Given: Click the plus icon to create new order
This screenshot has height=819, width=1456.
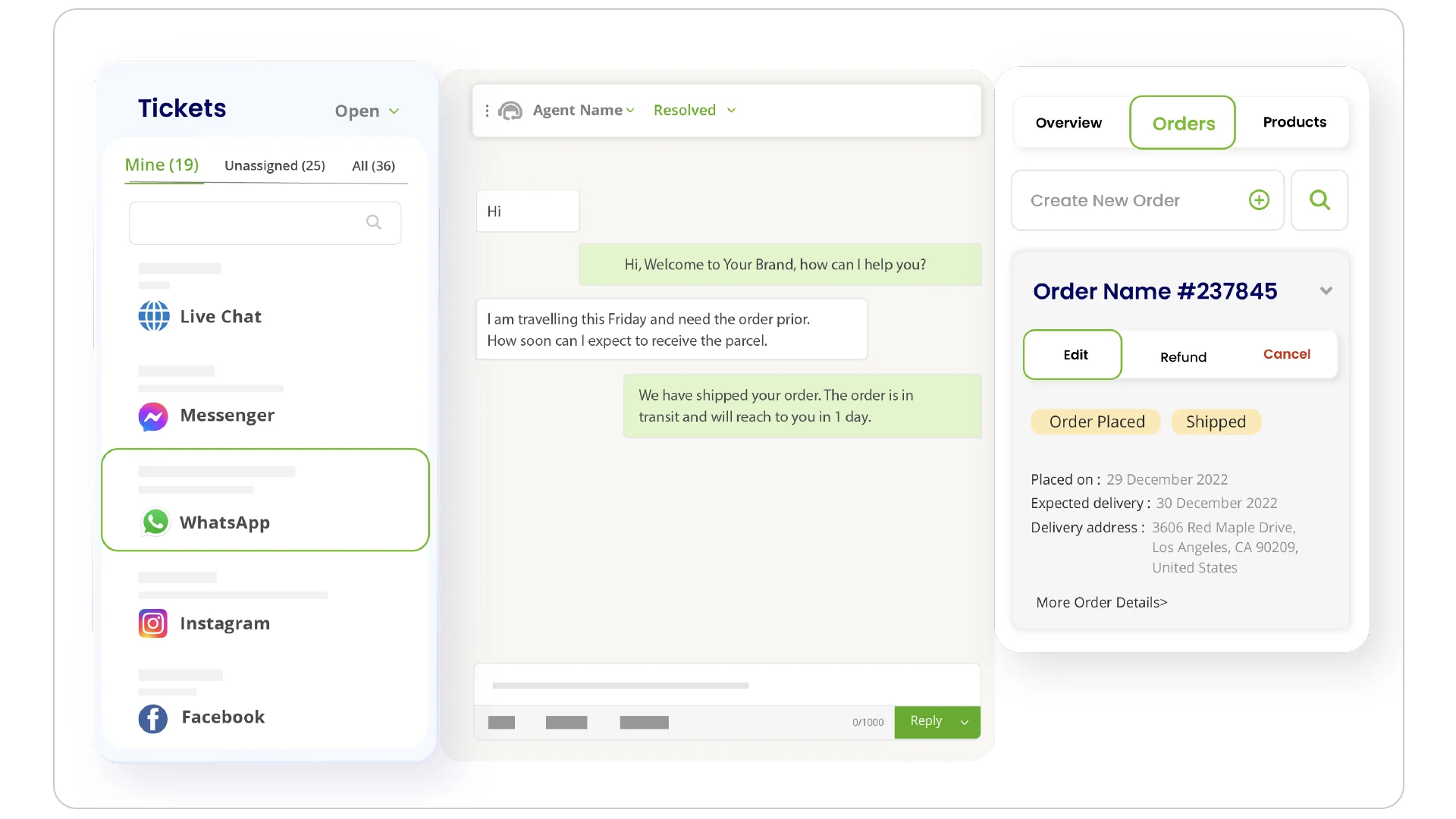Looking at the screenshot, I should 1259,200.
